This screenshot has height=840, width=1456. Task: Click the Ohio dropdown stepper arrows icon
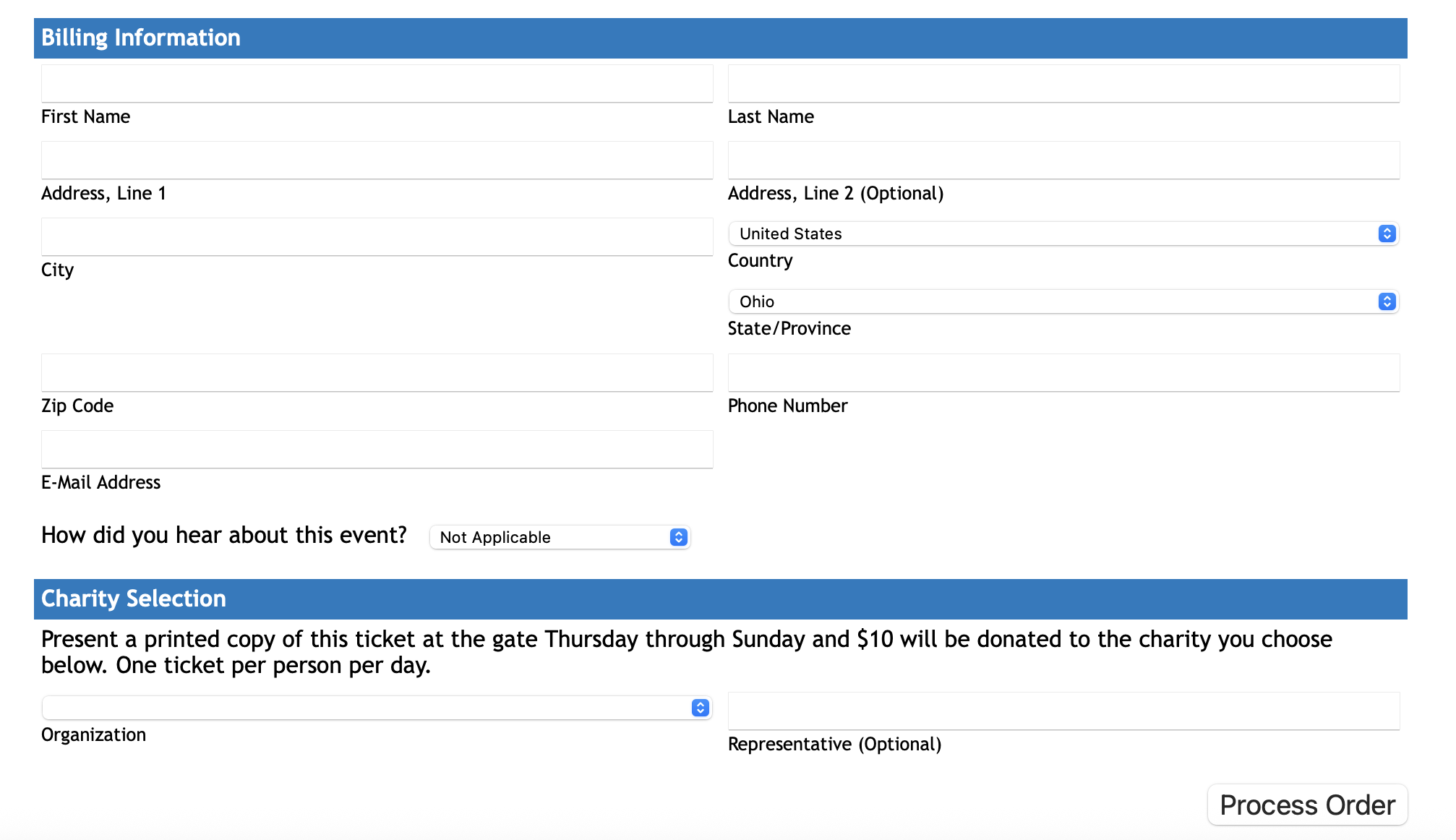[x=1387, y=301]
